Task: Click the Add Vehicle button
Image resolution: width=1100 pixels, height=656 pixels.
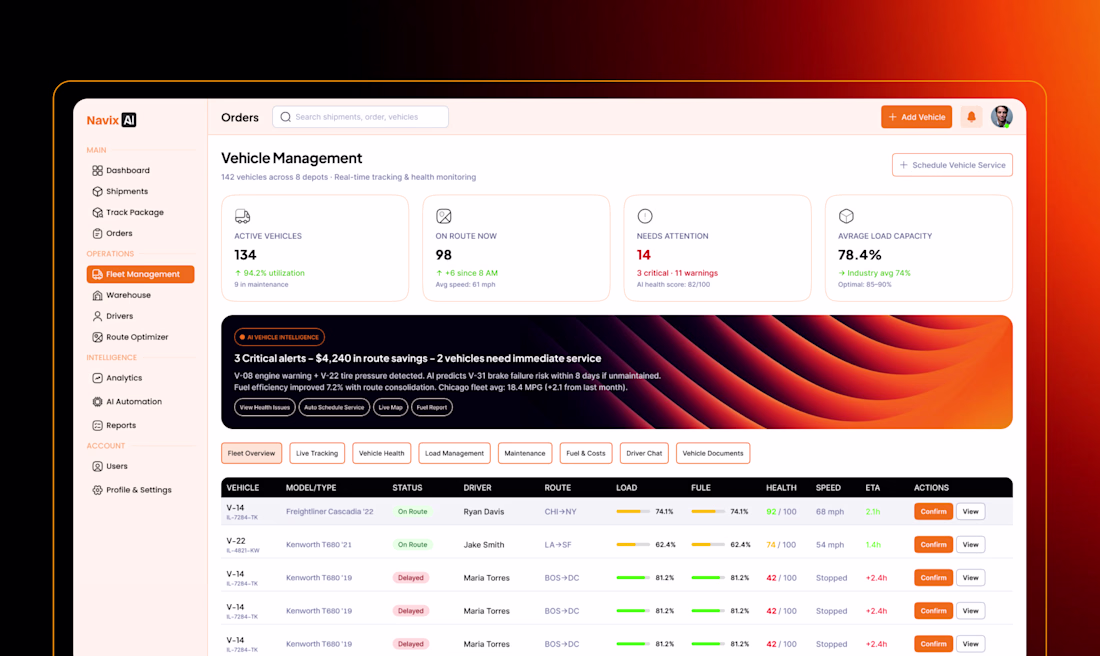Action: (916, 117)
